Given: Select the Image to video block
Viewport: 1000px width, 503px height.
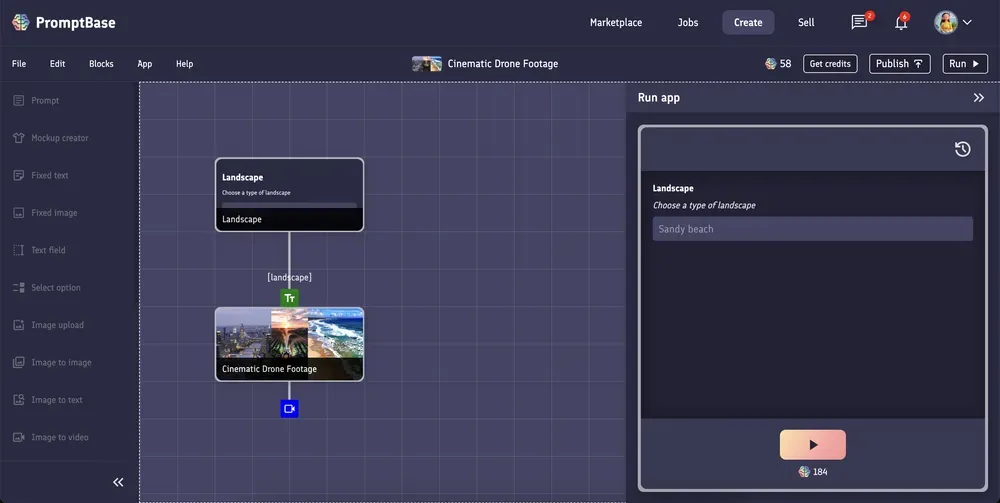Looking at the screenshot, I should 59,437.
